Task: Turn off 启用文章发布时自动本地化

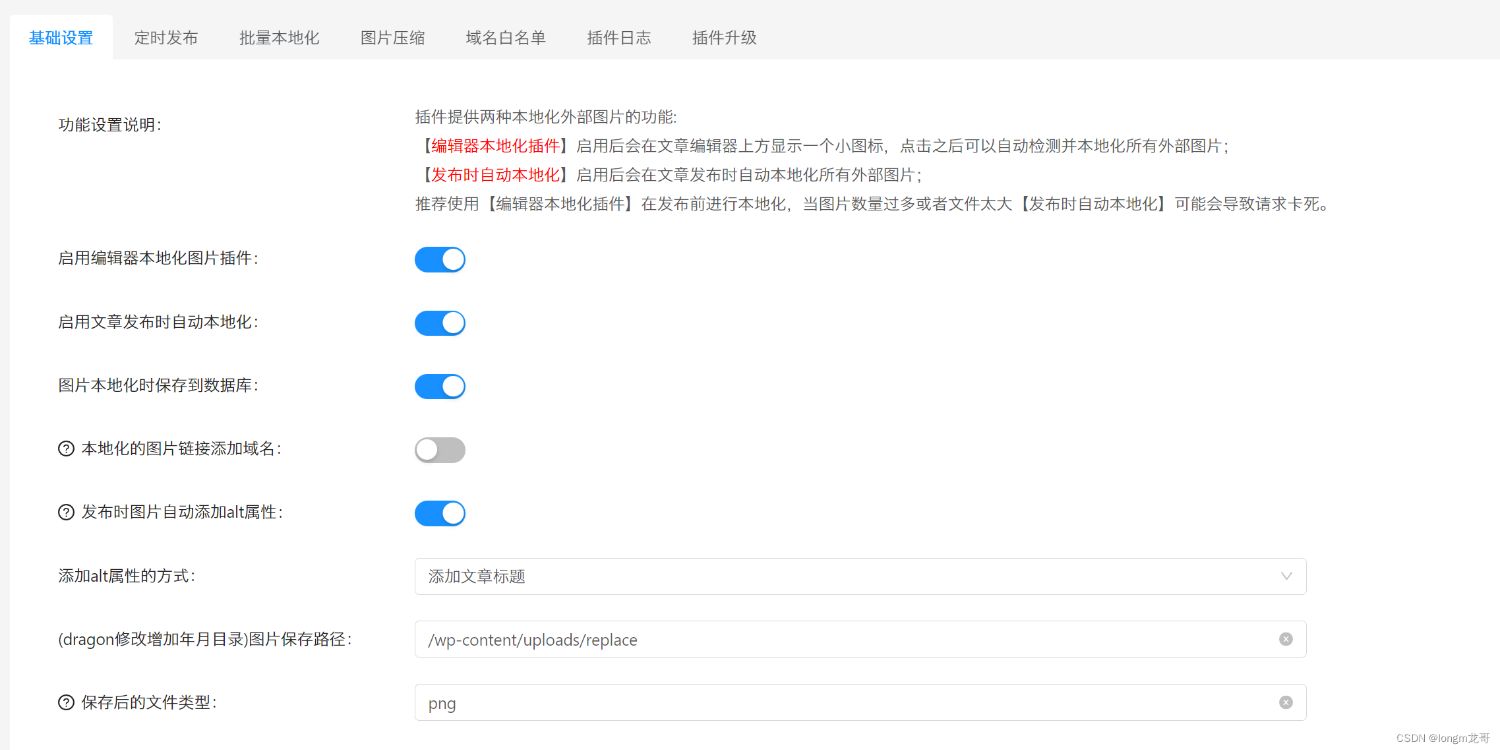Action: click(x=440, y=322)
